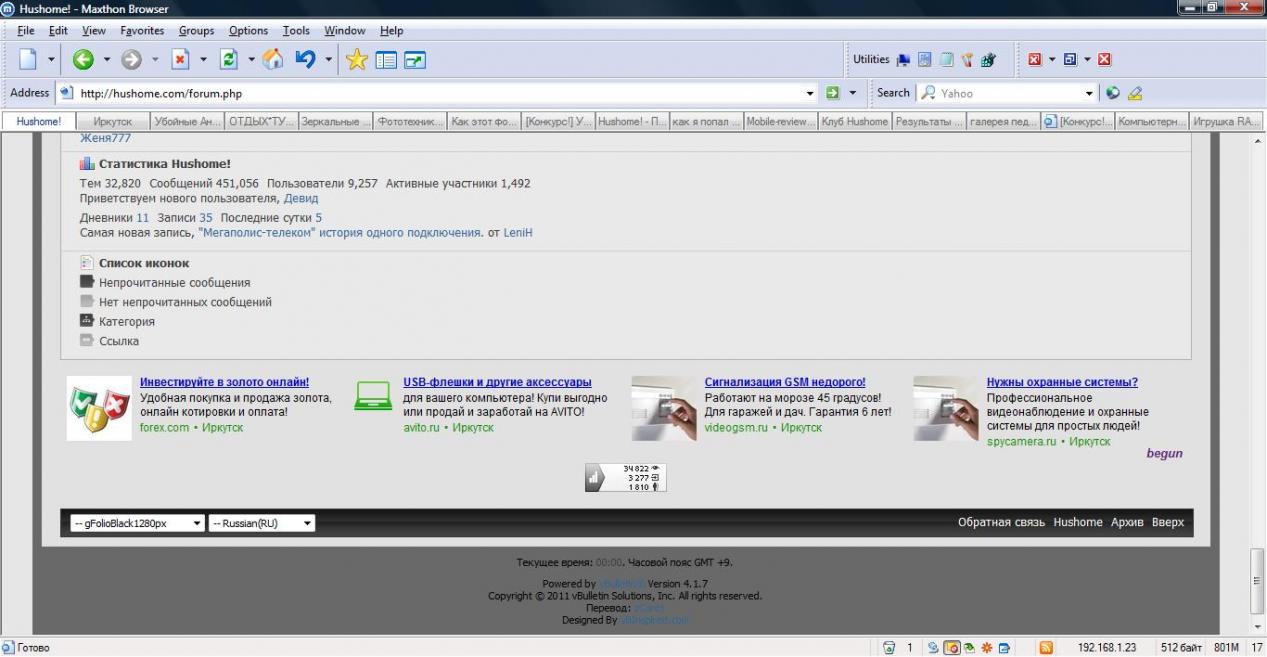Open Favorites with the yellow star
Image resolution: width=1267 pixels, height=657 pixels.
click(357, 60)
